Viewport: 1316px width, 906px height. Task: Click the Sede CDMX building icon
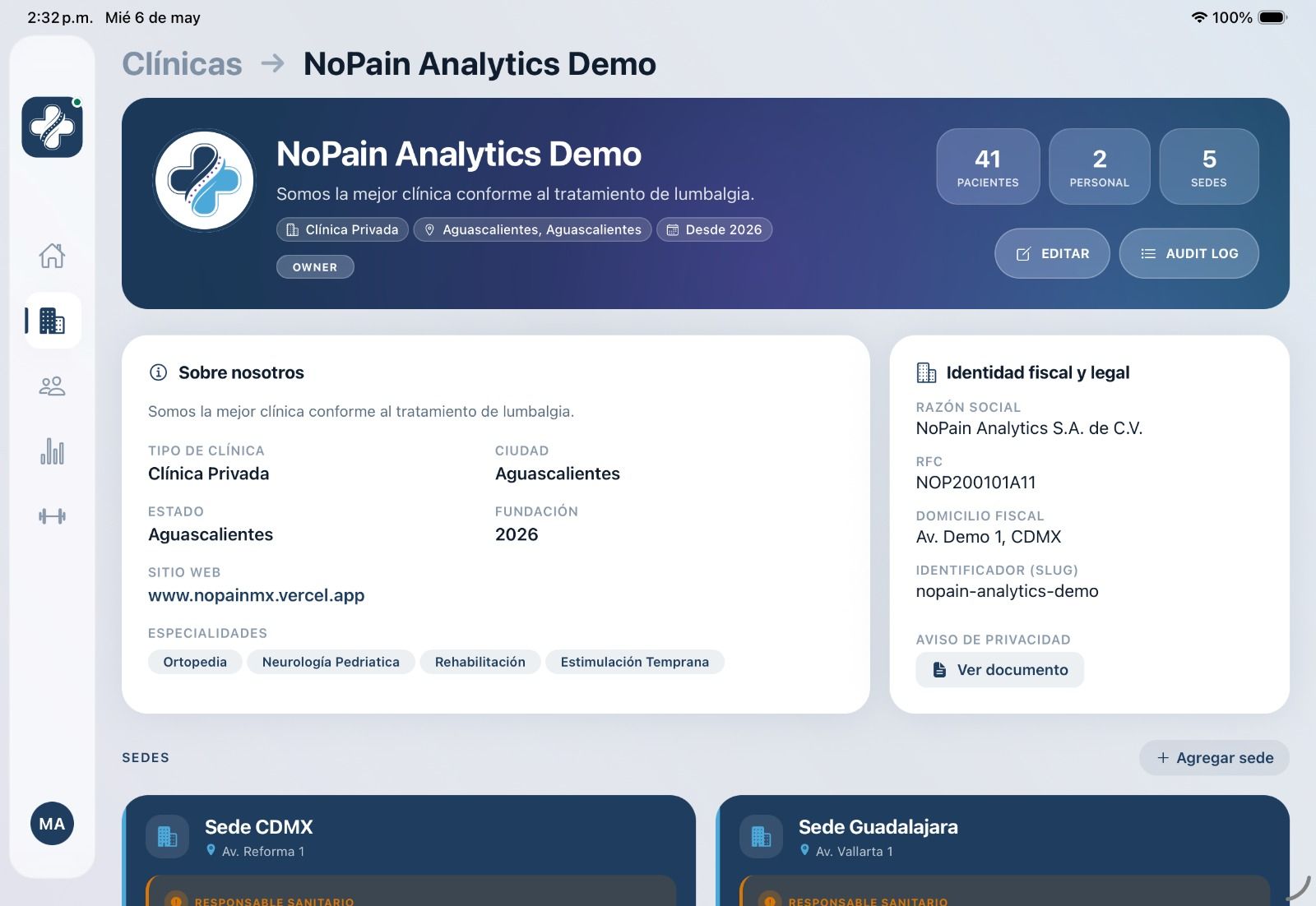point(168,837)
